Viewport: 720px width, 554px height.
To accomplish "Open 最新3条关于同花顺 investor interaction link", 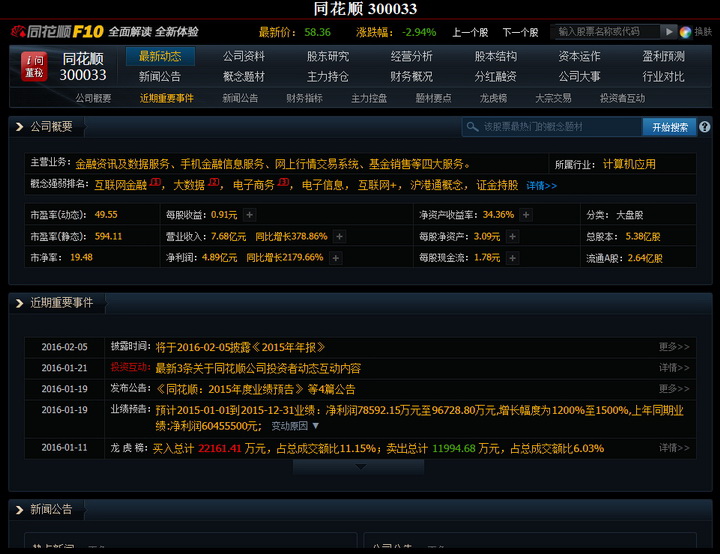I will pyautogui.click(x=258, y=368).
